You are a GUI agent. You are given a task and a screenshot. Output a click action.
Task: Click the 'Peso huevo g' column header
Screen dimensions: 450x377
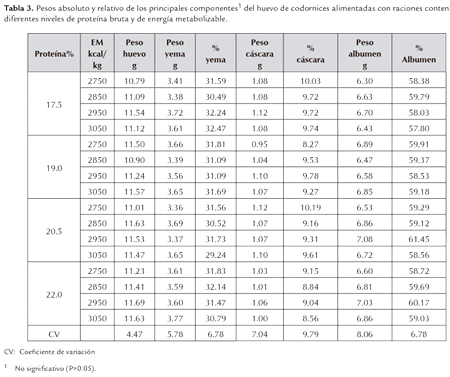pos(134,54)
